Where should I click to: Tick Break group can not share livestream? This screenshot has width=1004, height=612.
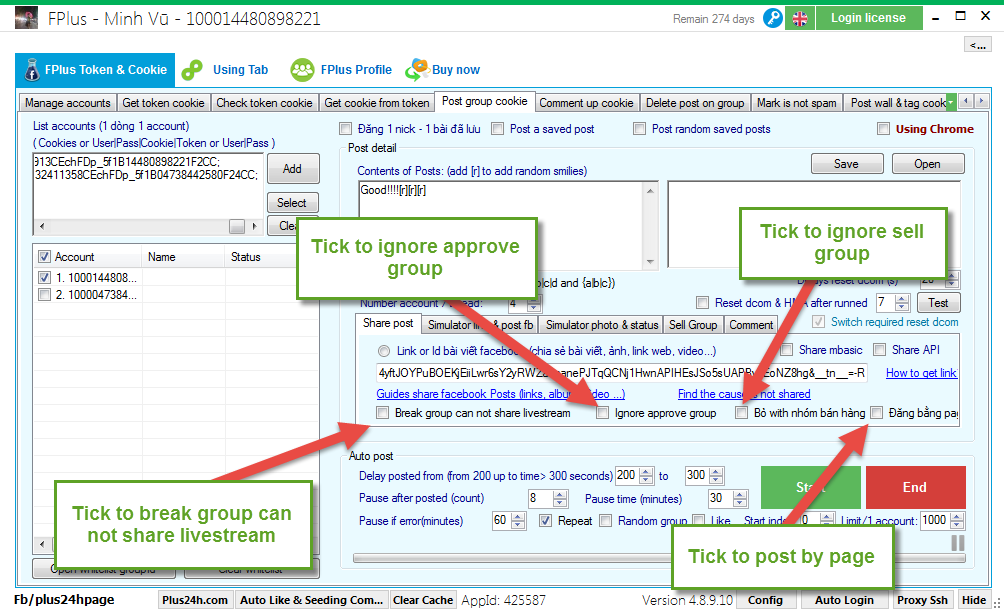(382, 413)
